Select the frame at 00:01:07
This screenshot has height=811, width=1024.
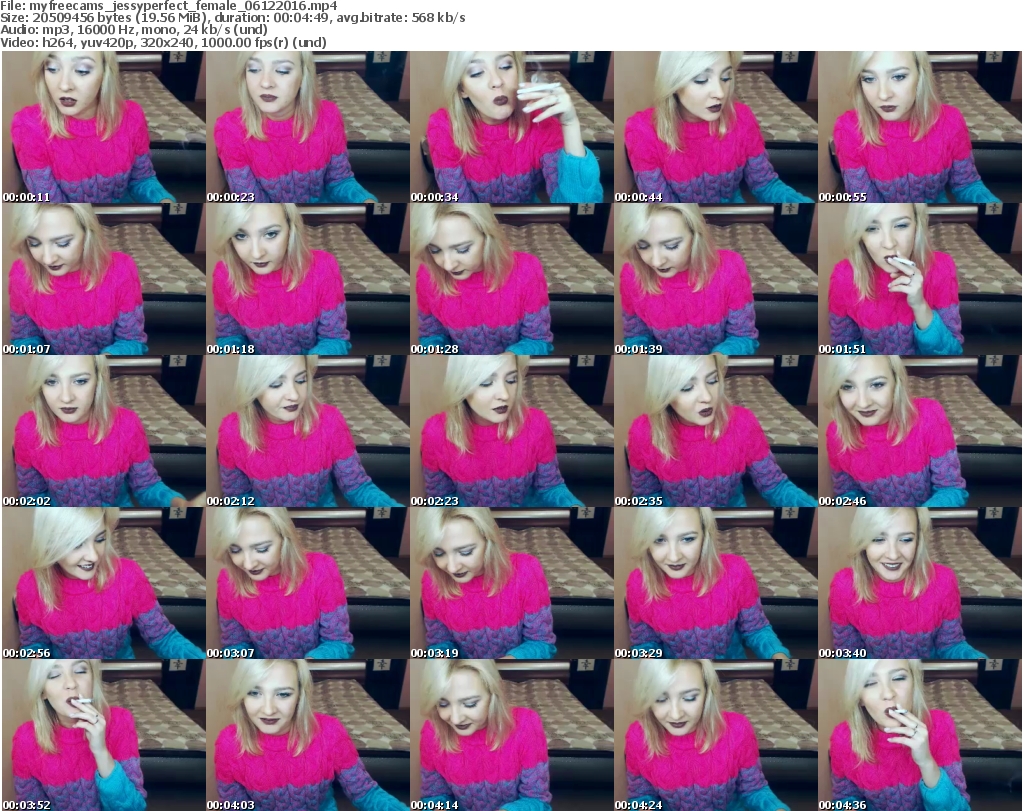(x=103, y=279)
